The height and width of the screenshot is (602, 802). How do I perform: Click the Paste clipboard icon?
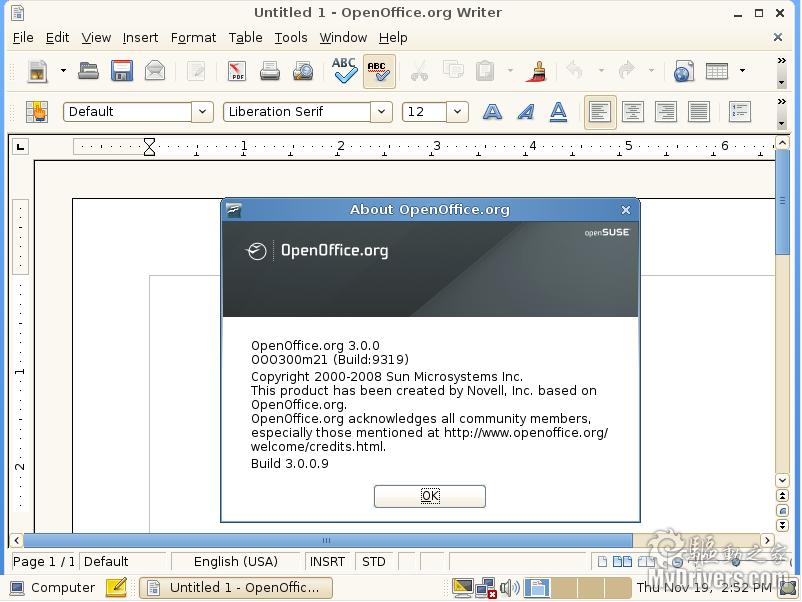(485, 71)
